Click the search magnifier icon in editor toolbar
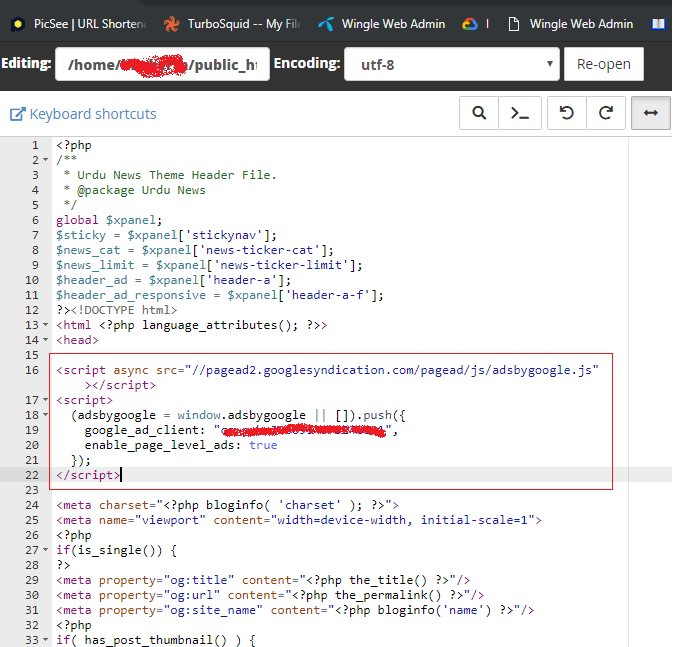Viewport: 676px width, 647px height. [479, 113]
